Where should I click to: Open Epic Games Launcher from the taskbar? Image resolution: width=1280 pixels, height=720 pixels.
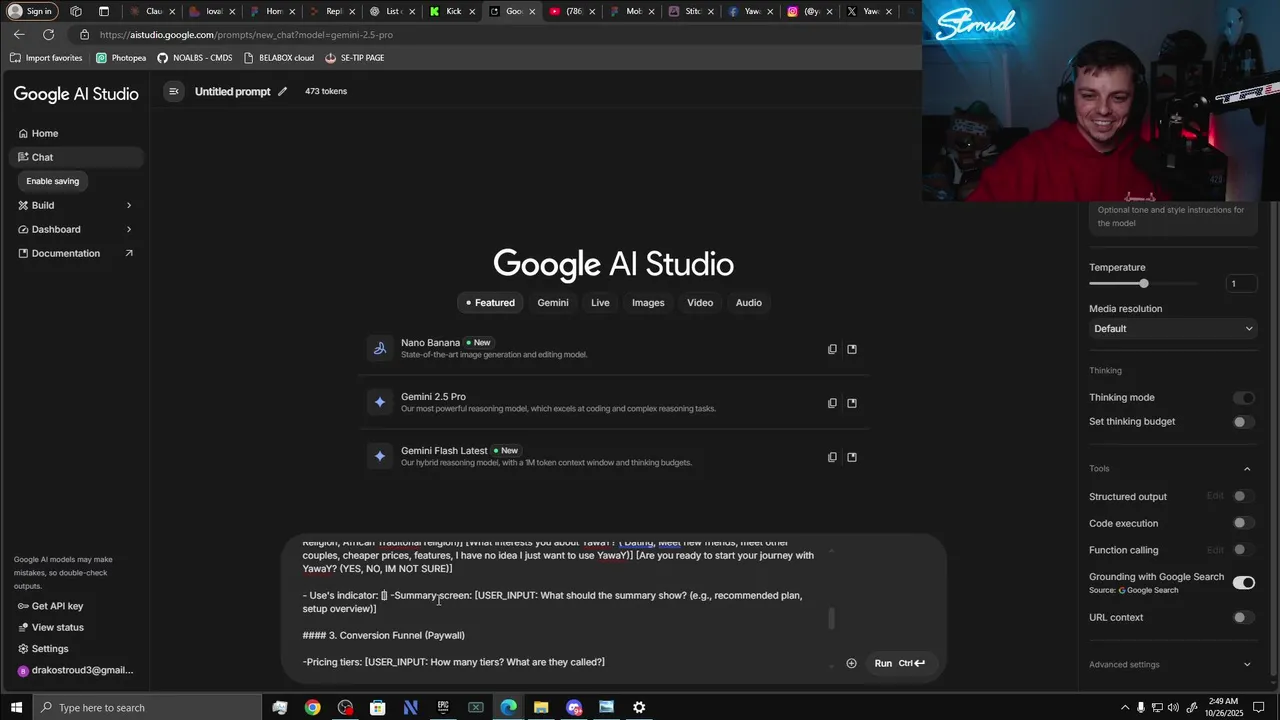(443, 708)
